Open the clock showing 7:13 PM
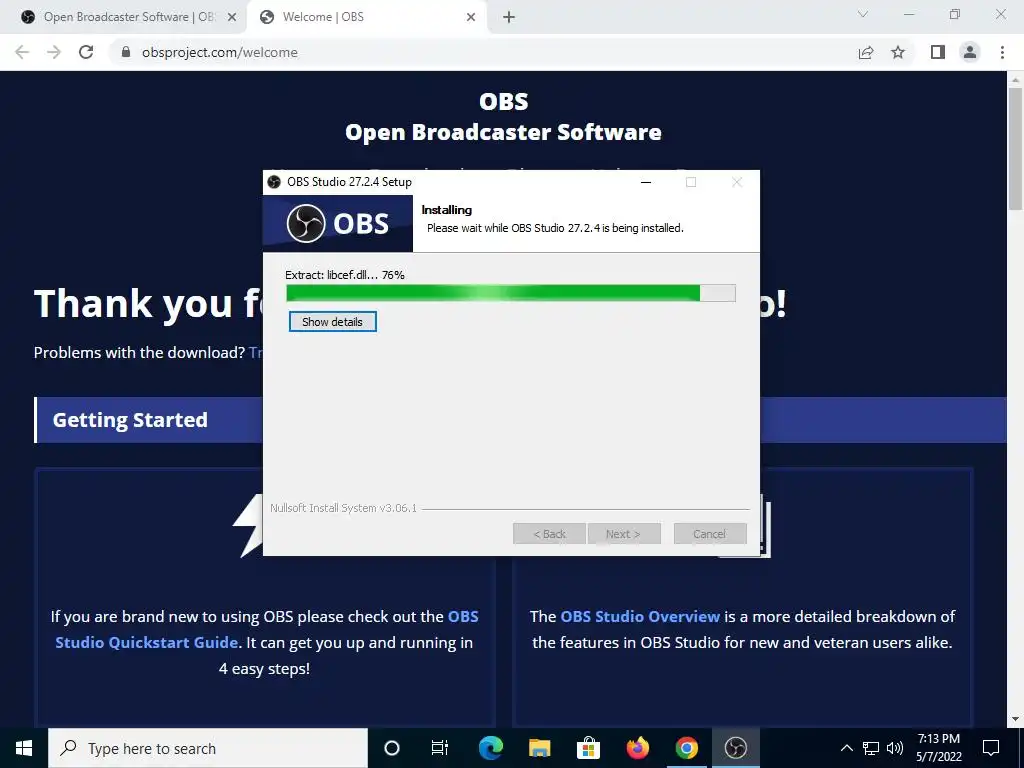1024x768 pixels. [x=938, y=748]
